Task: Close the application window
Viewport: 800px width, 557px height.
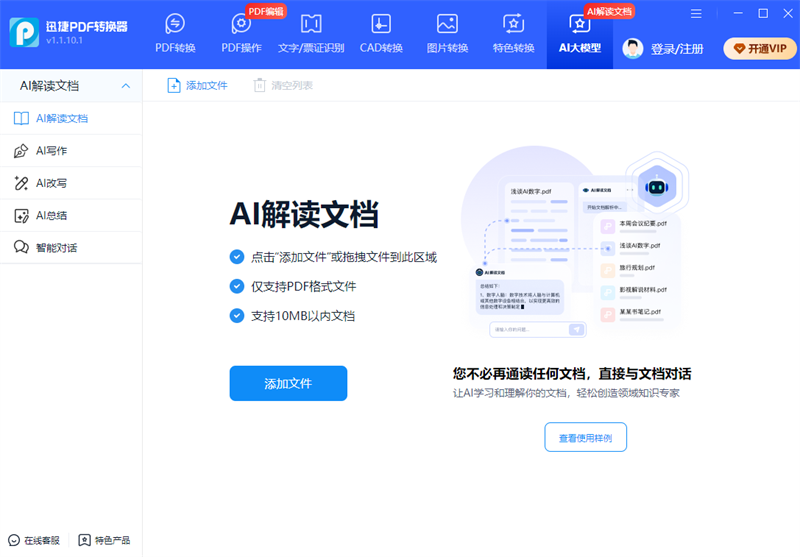Action: click(x=788, y=13)
